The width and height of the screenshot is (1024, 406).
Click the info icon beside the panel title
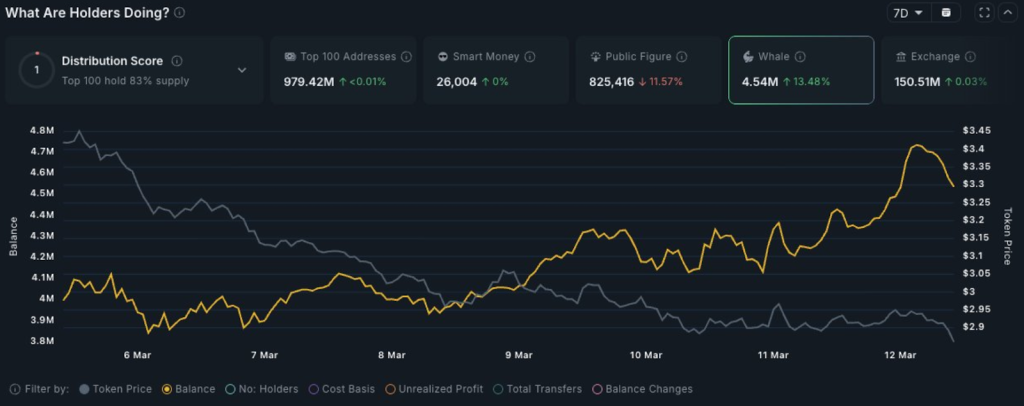pyautogui.click(x=179, y=13)
